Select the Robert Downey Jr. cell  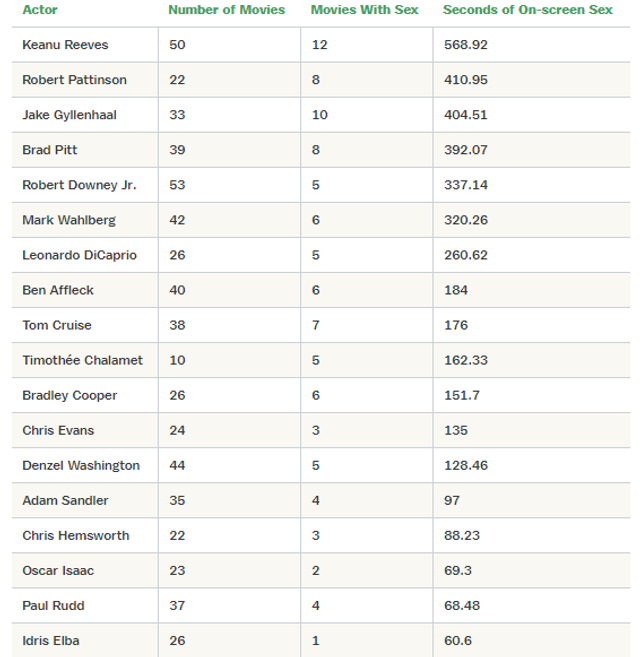tap(79, 185)
